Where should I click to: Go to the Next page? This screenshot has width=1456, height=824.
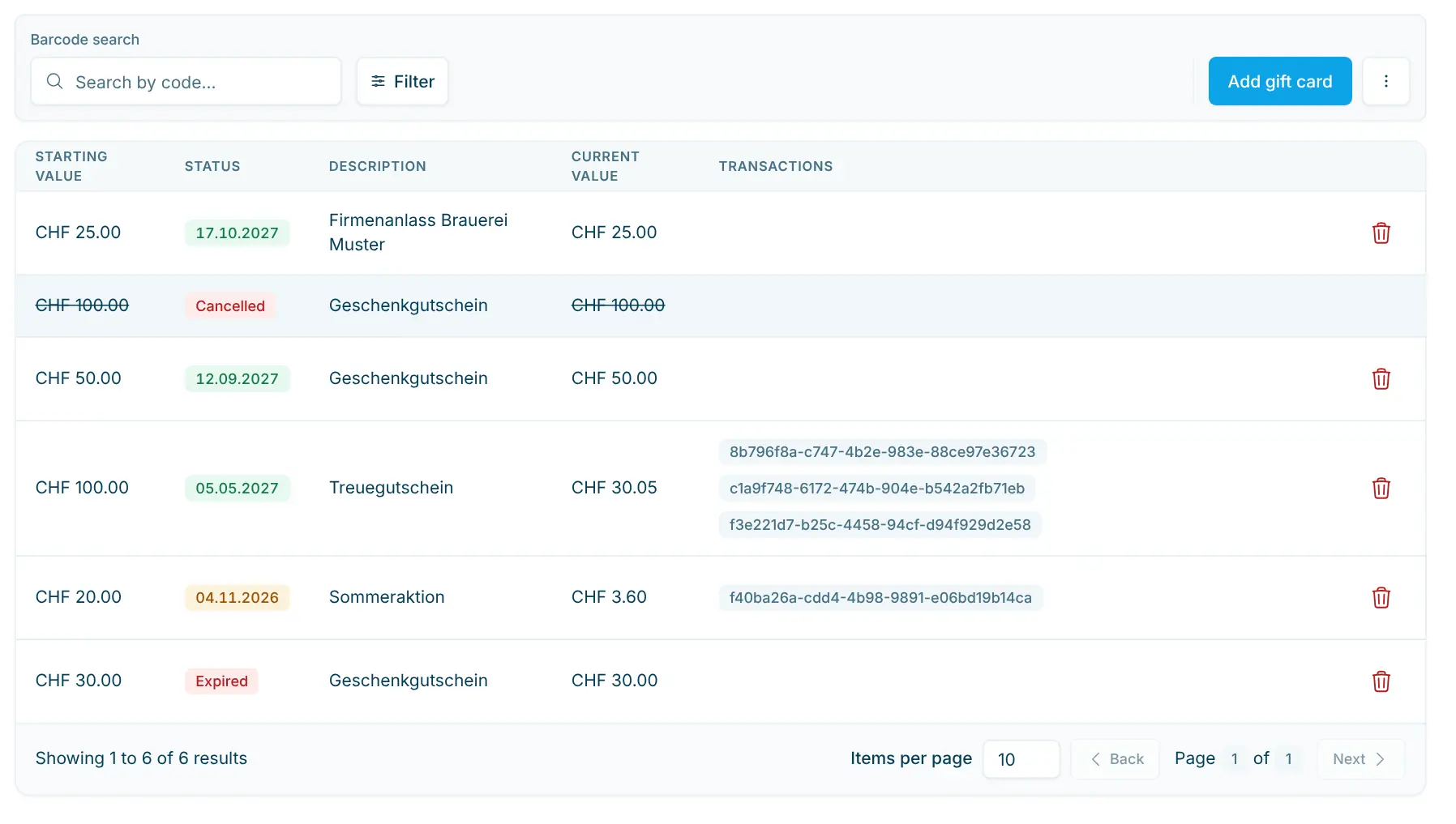[x=1360, y=759]
